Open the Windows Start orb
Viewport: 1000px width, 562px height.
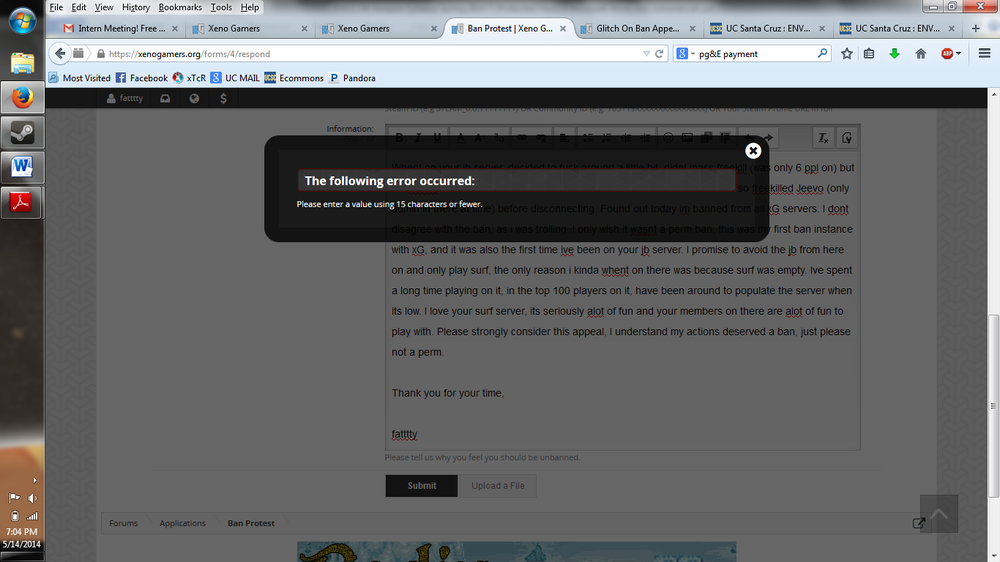coord(22,21)
